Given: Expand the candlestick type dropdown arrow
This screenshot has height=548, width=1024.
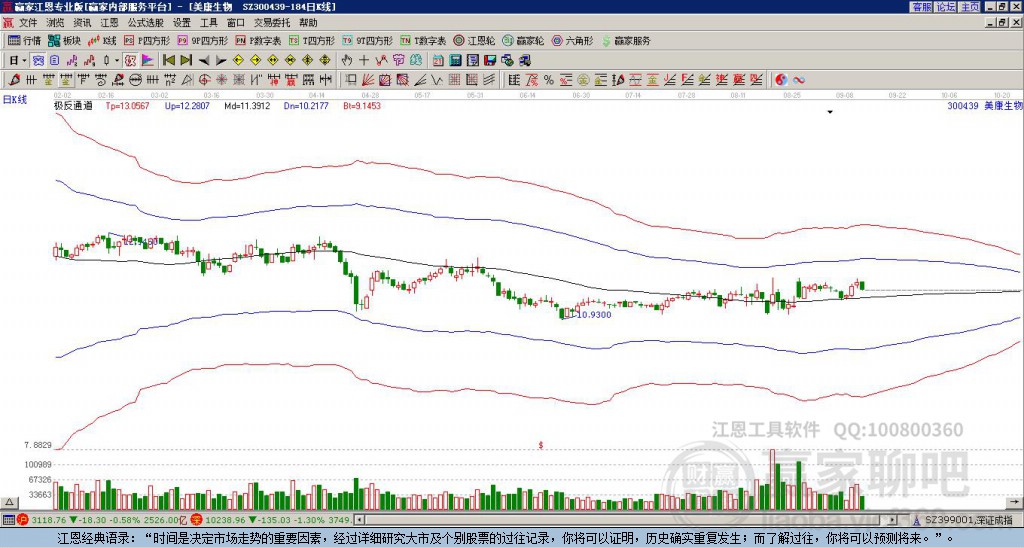Looking at the screenshot, I should [x=118, y=60].
